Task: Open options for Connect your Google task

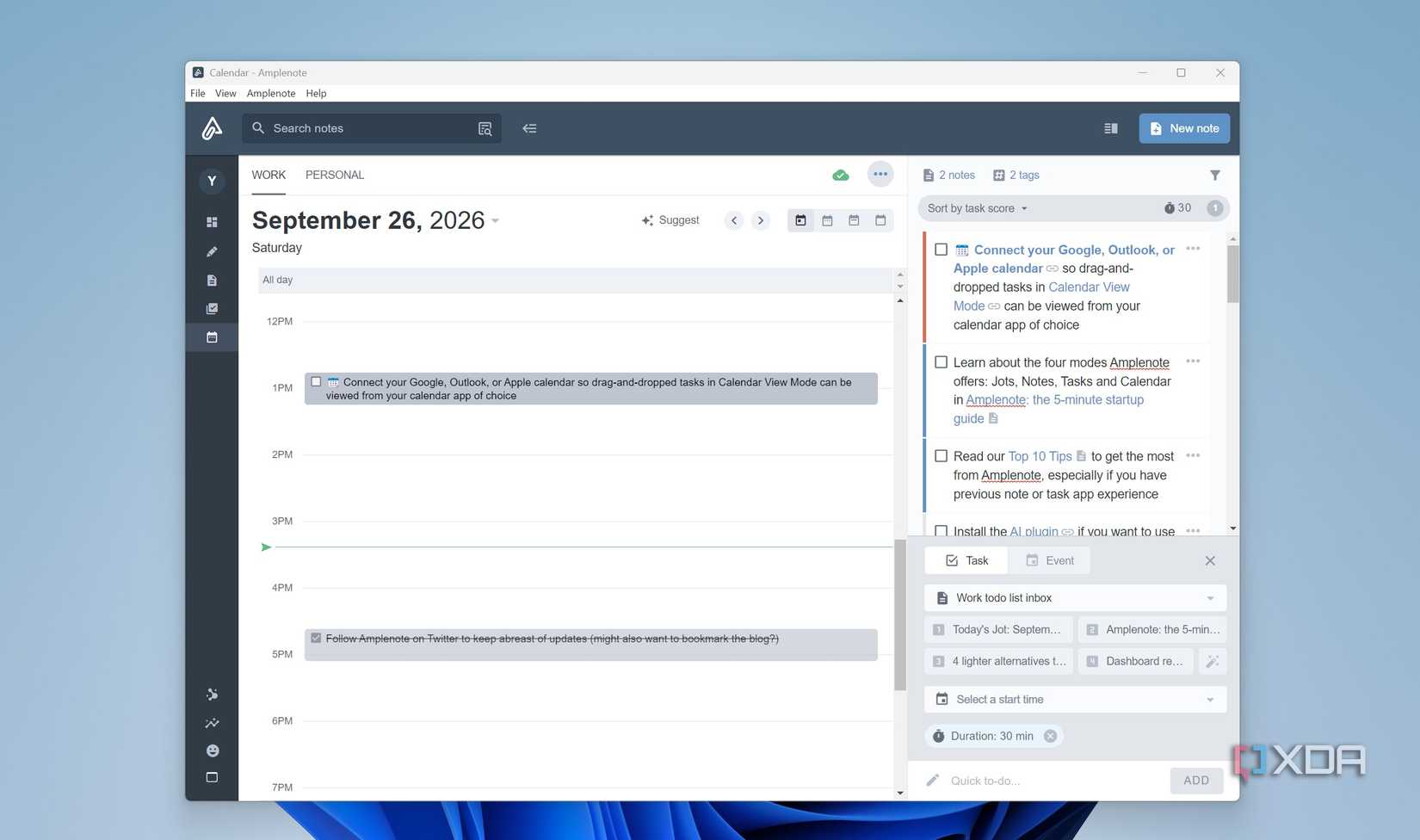Action: [x=1193, y=249]
